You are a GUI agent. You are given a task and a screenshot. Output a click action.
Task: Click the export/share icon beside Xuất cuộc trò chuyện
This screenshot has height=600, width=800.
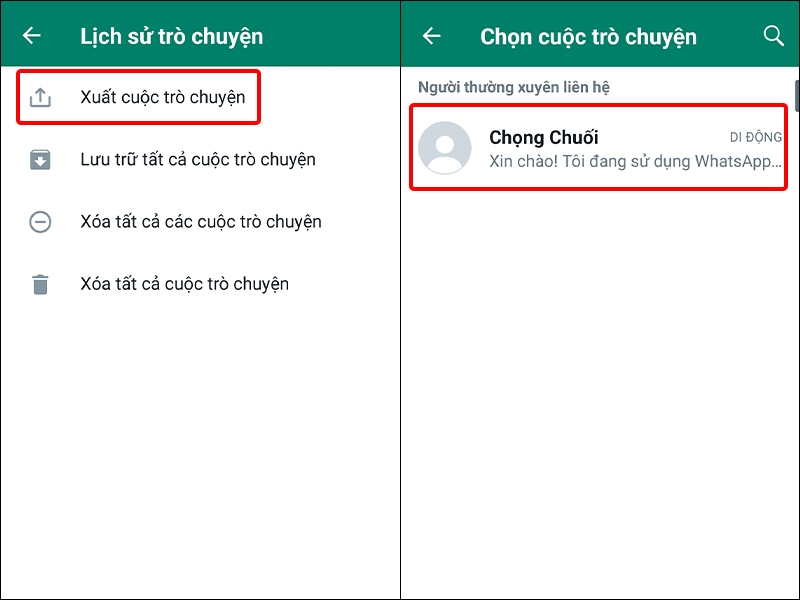pos(41,96)
